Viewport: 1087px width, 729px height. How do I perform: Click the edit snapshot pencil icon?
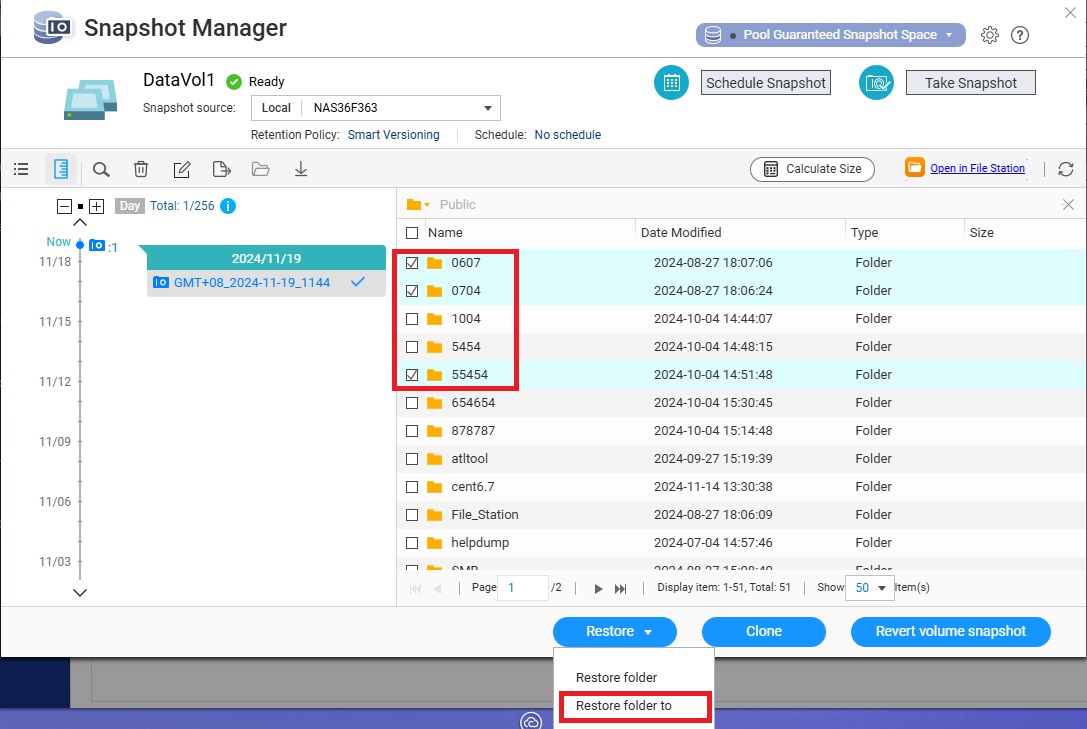coord(182,169)
